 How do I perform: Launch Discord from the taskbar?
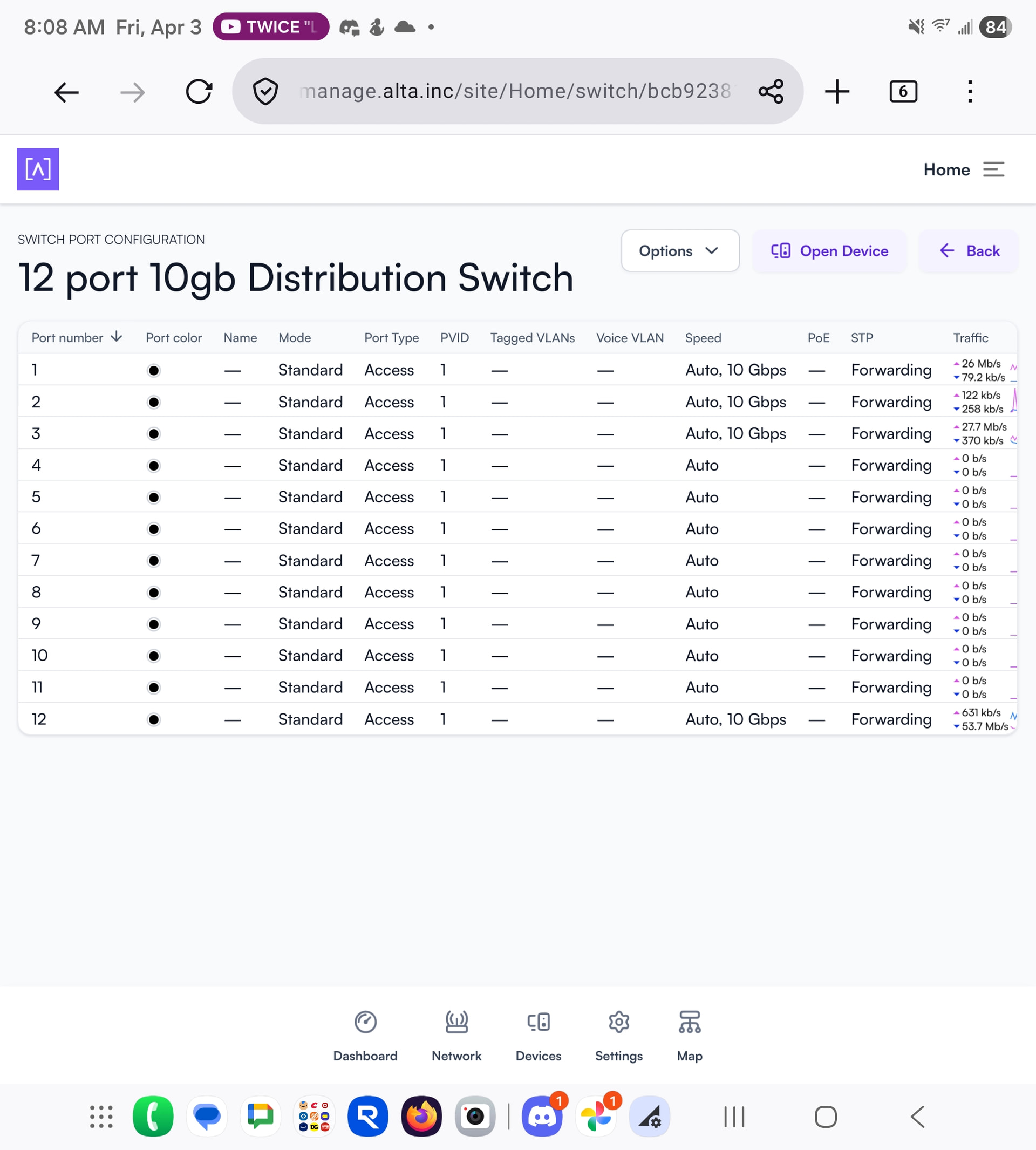[541, 1117]
